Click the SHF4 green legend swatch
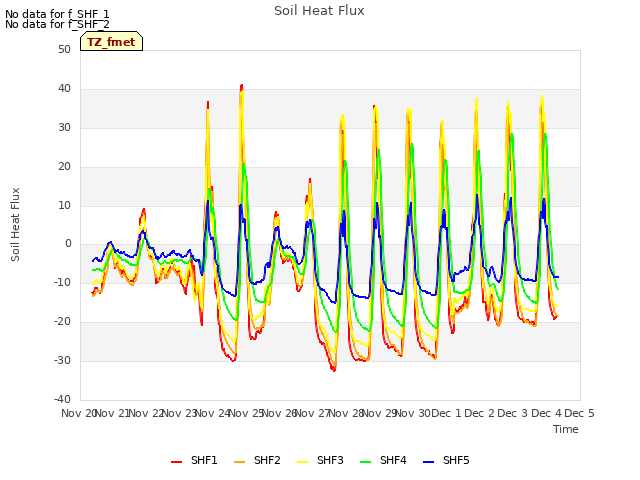Screen dimensions: 640x480 366,462
